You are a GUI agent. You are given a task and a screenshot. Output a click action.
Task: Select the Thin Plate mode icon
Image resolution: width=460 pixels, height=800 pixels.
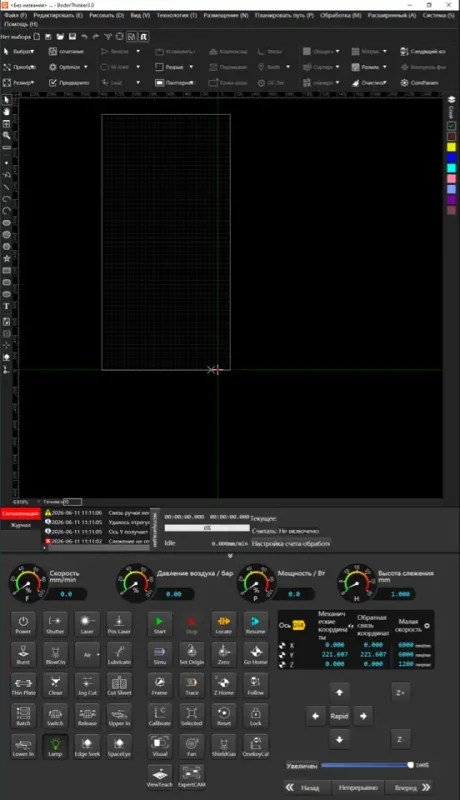23,685
